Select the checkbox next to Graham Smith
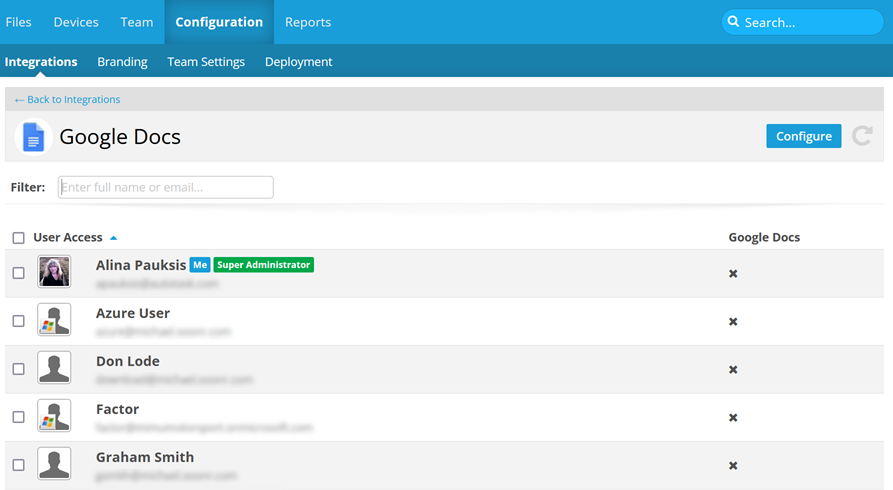The width and height of the screenshot is (893, 490). click(18, 465)
